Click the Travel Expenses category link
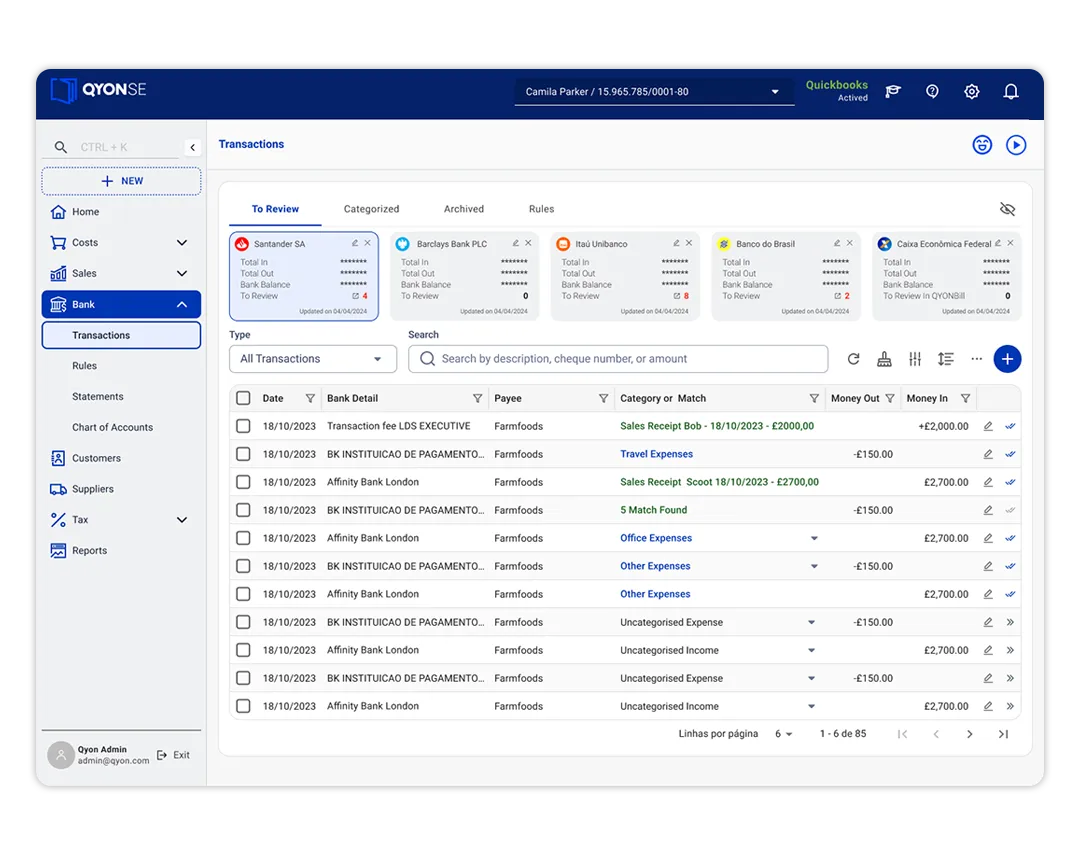The image size is (1080, 855). pyautogui.click(x=656, y=454)
